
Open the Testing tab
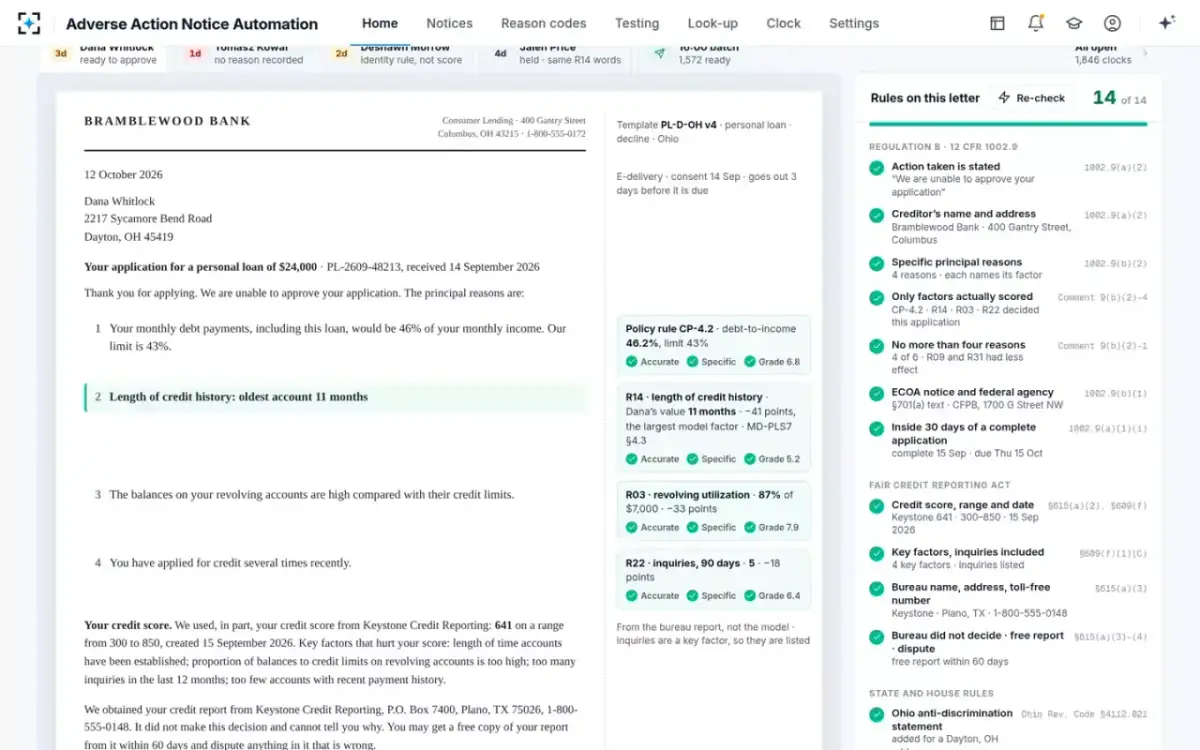pos(637,23)
